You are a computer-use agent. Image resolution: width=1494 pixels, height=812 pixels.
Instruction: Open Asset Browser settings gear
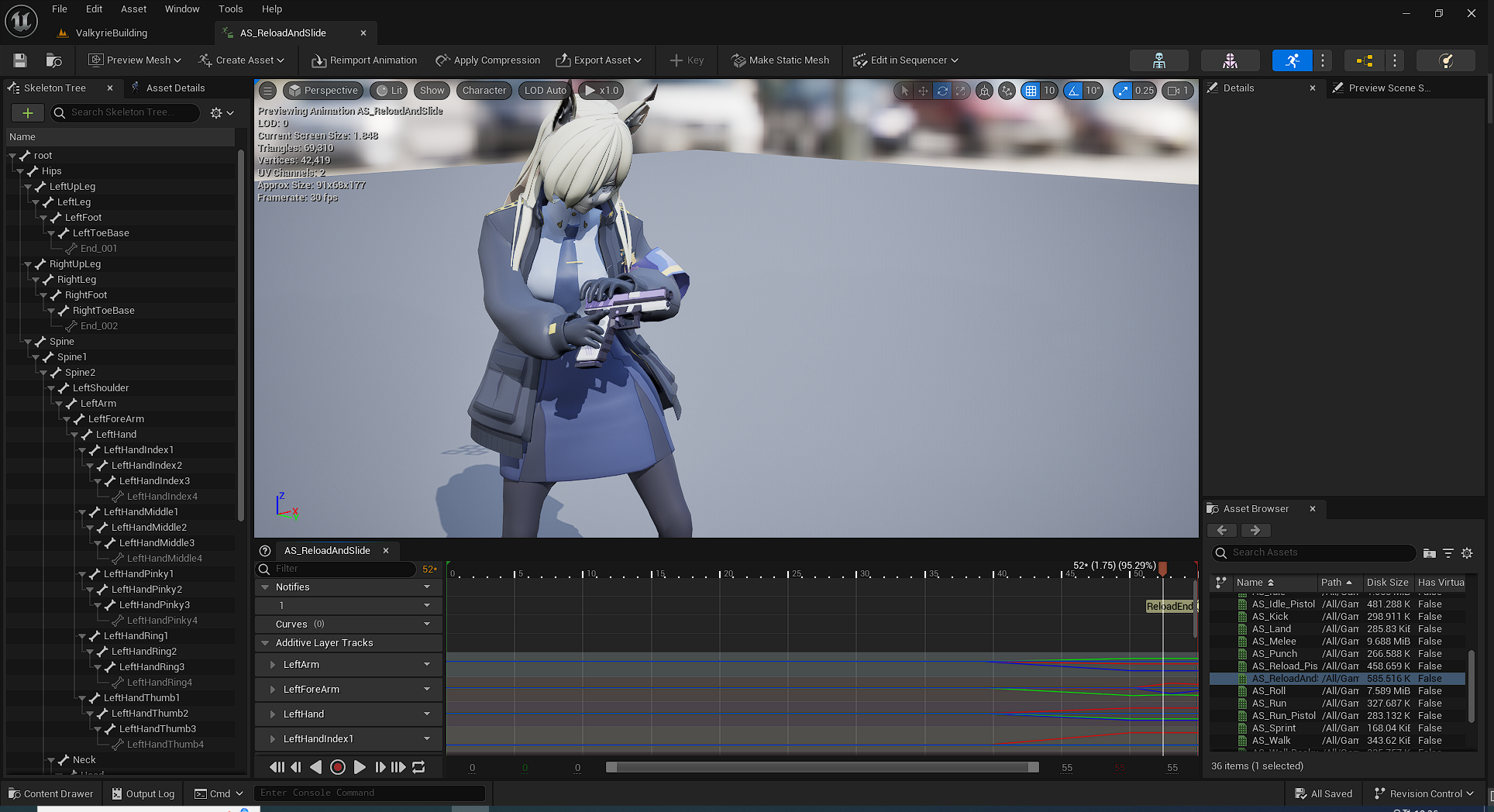click(x=1467, y=553)
